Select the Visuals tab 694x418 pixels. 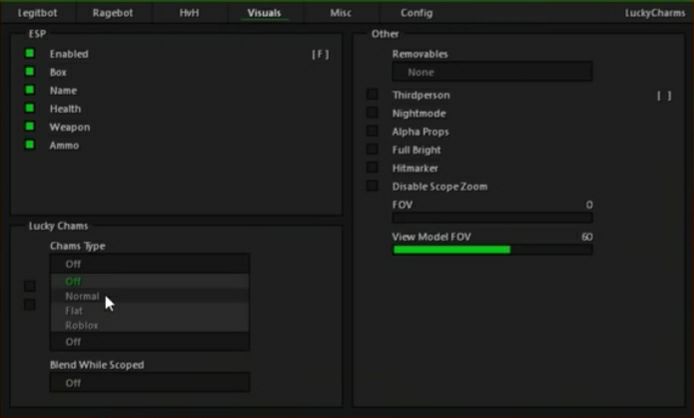(x=264, y=13)
